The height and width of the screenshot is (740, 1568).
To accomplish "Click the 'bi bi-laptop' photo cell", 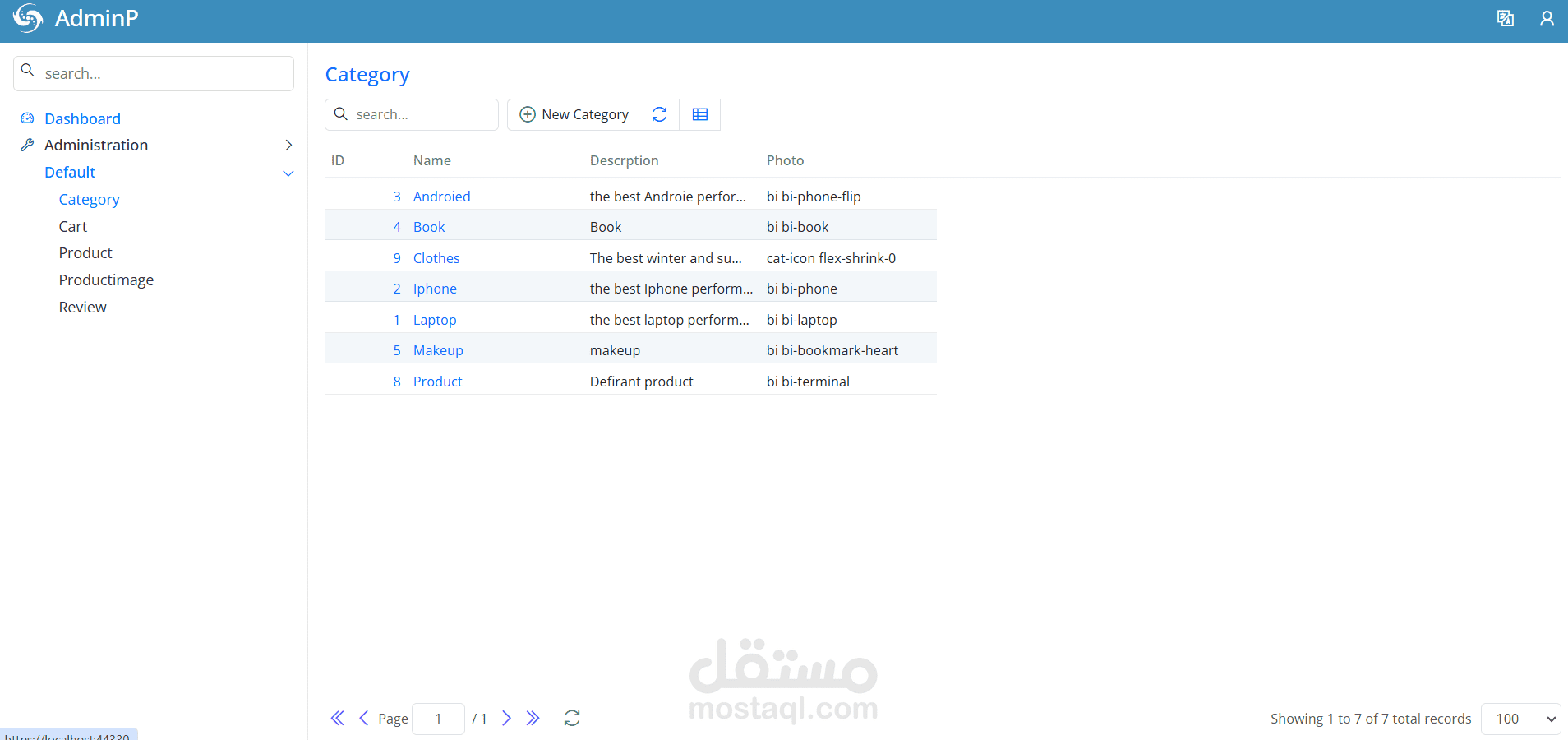I will point(802,320).
